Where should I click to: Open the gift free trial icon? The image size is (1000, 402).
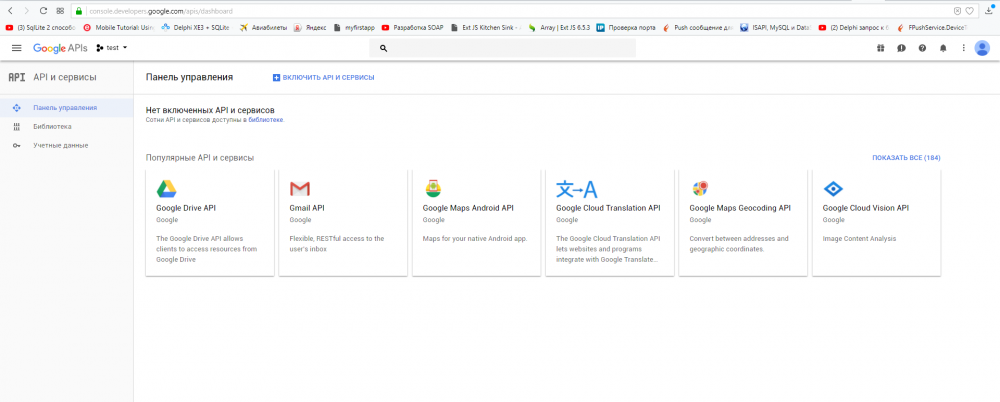(x=880, y=48)
